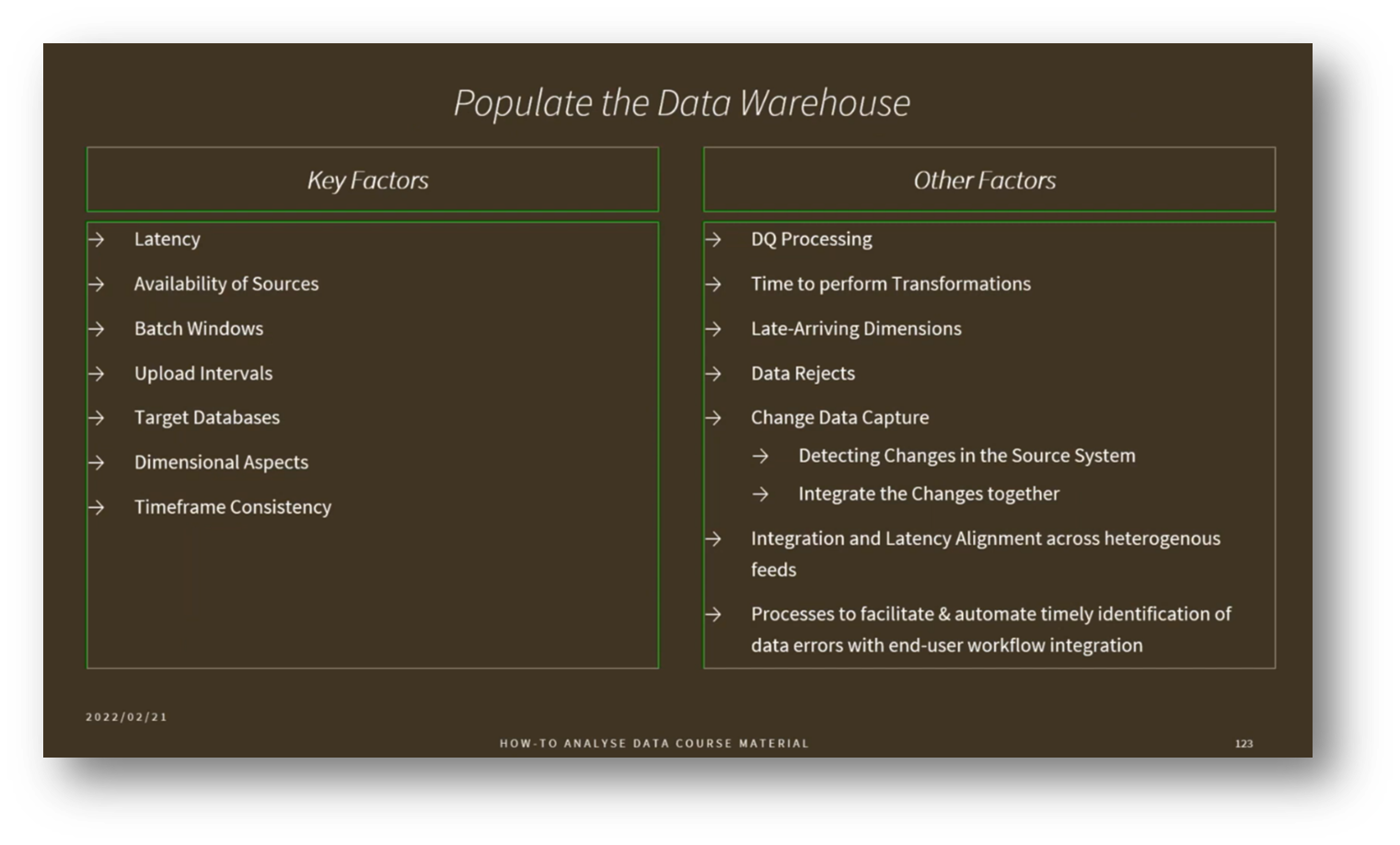Click the 'Target Databases' bullet
Viewport: 1400px width, 845px height.
coord(207,418)
